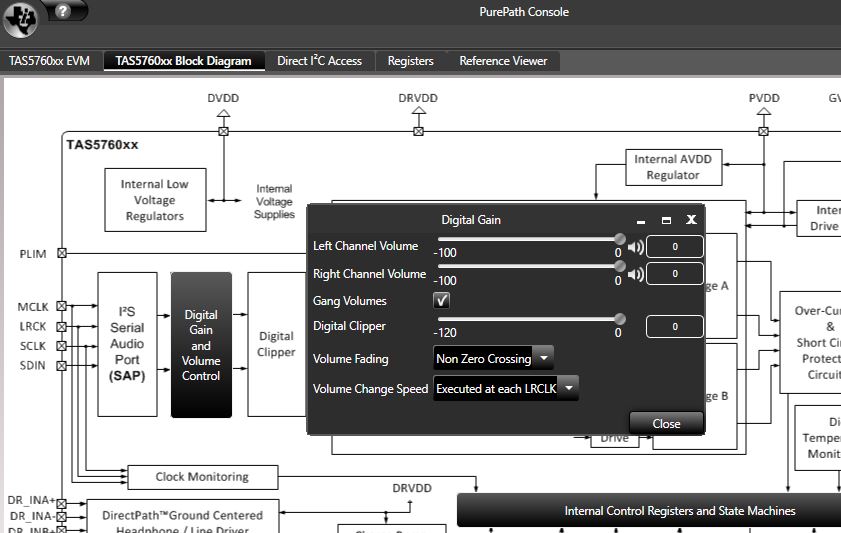Open the Digital Gain and Volume Control block
The height and width of the screenshot is (533, 841).
click(201, 345)
